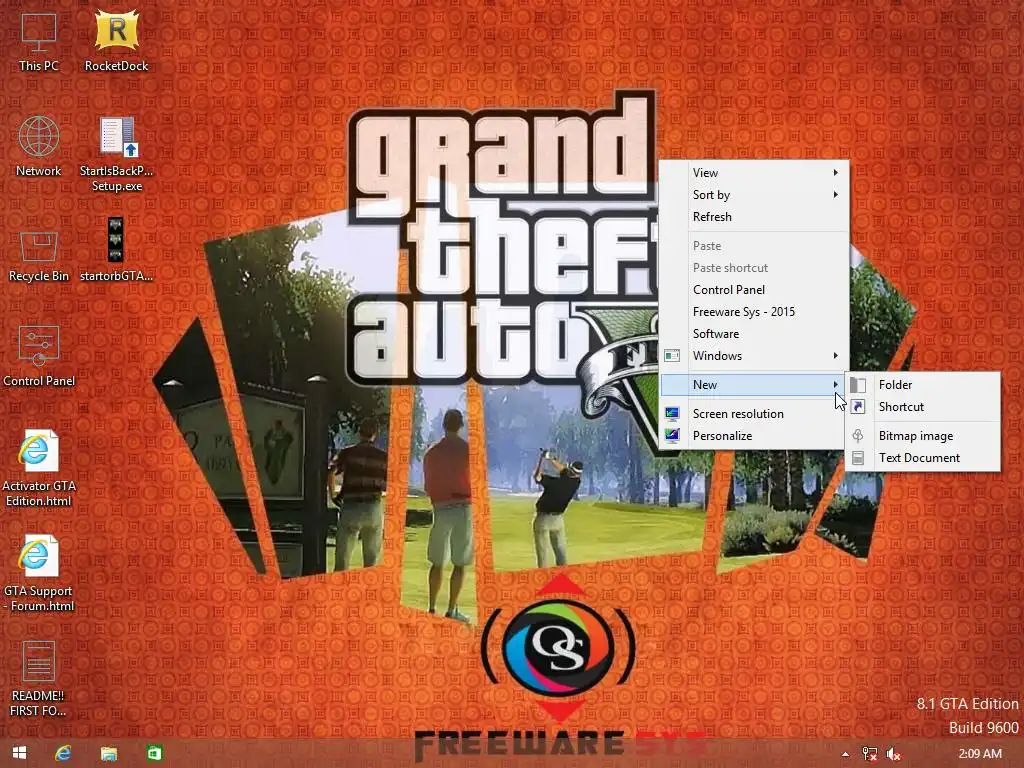Select the Recycle Bin icon
Viewport: 1024px width, 768px height.
[39, 257]
